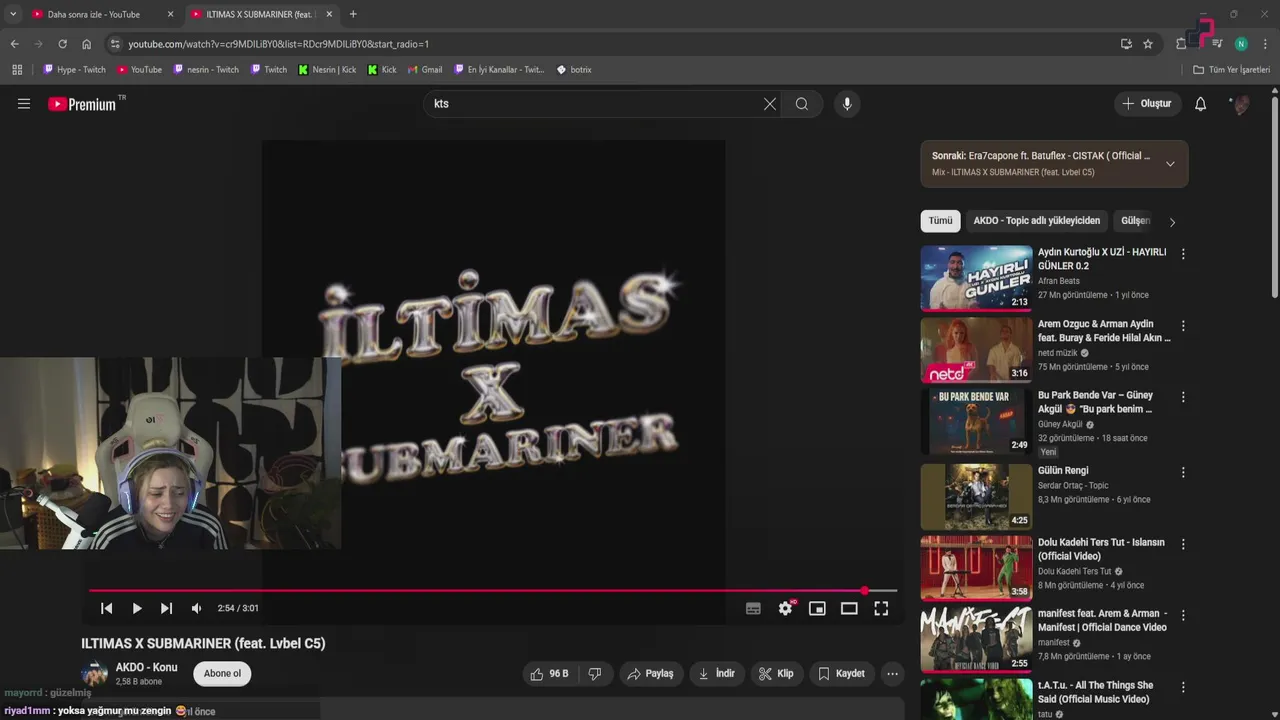This screenshot has height=720, width=1280.
Task: Open Nesrin | Kick bookmark
Action: [x=327, y=70]
